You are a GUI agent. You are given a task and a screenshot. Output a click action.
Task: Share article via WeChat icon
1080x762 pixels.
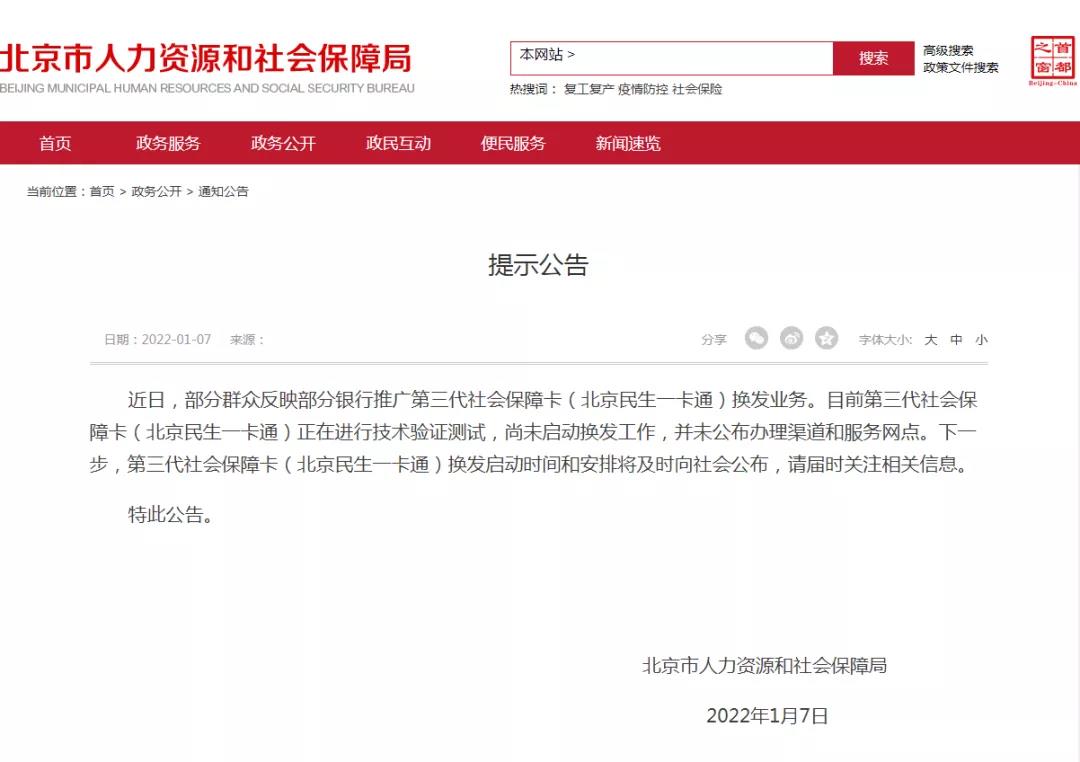[x=756, y=339]
